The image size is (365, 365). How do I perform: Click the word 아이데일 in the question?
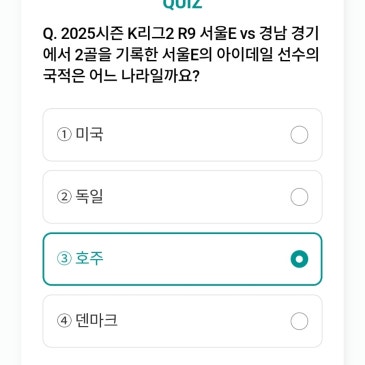[x=245, y=55]
